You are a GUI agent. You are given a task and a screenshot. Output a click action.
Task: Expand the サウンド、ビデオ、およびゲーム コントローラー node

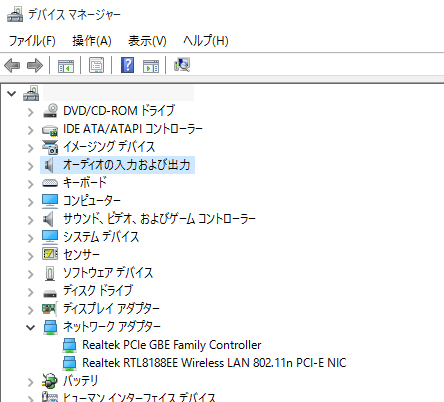(x=30, y=220)
